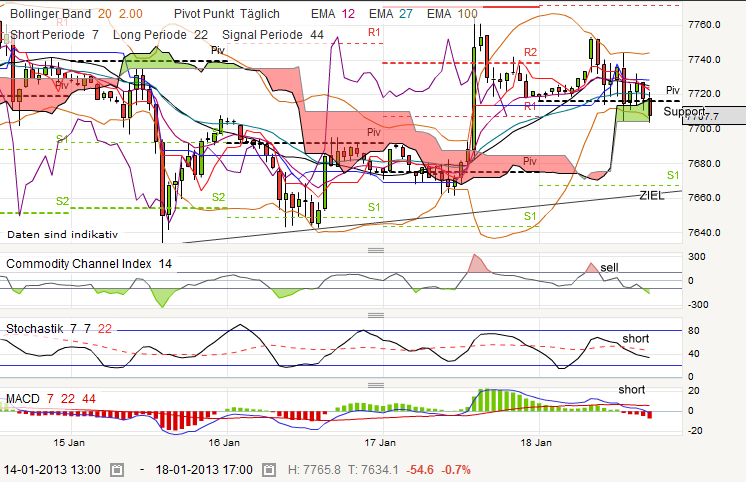Select the Stochastik 7 7 22 label

[x=59, y=329]
